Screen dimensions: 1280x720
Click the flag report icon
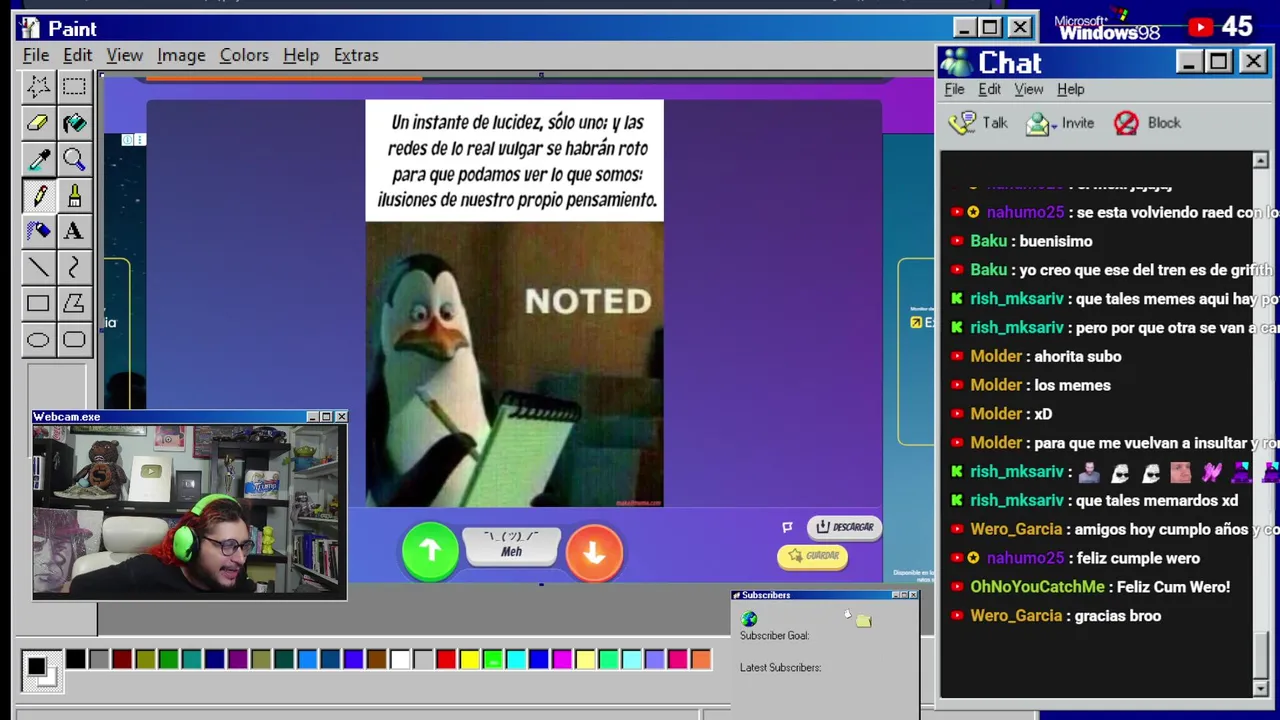787,527
